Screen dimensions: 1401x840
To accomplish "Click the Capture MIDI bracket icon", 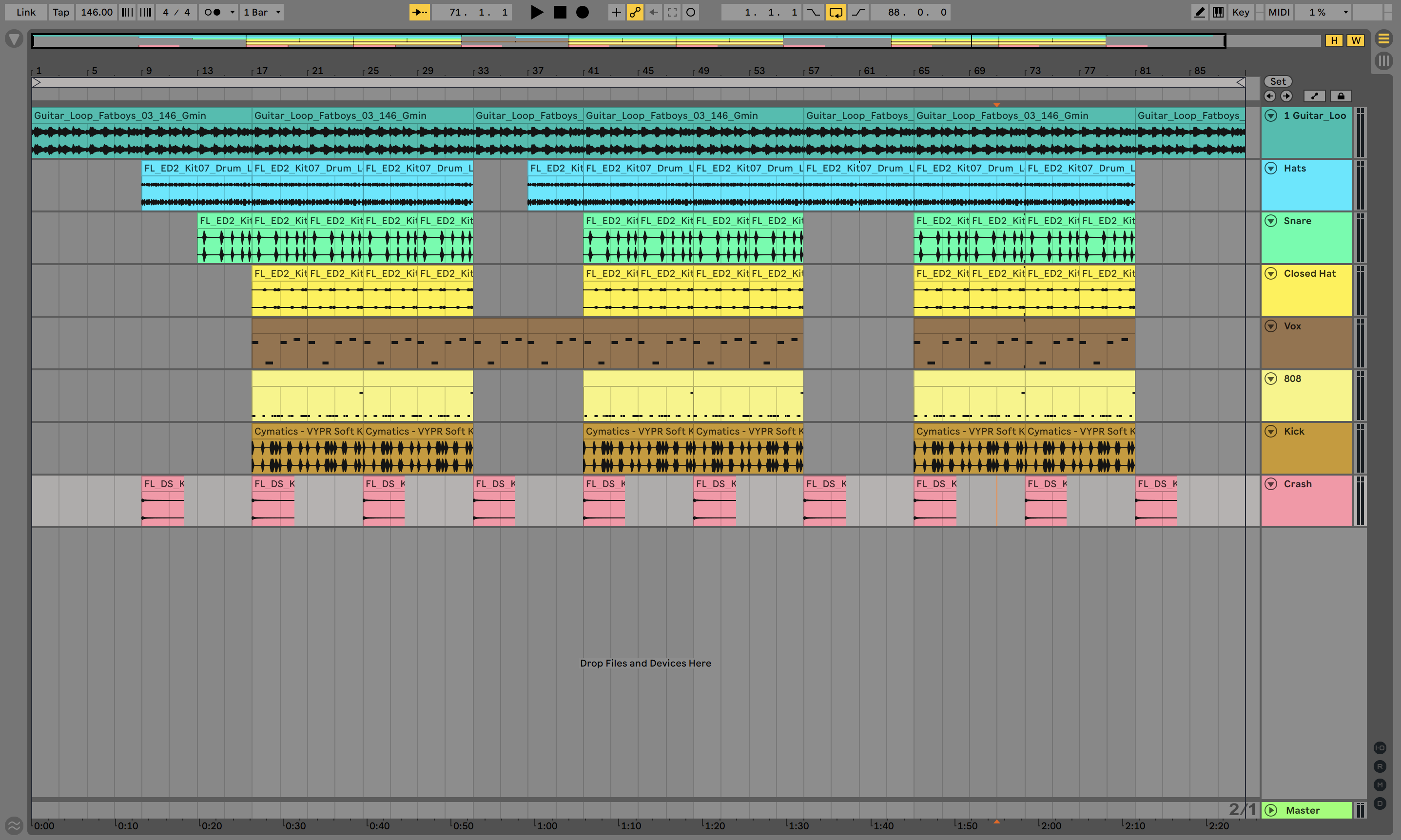I will coord(672,12).
